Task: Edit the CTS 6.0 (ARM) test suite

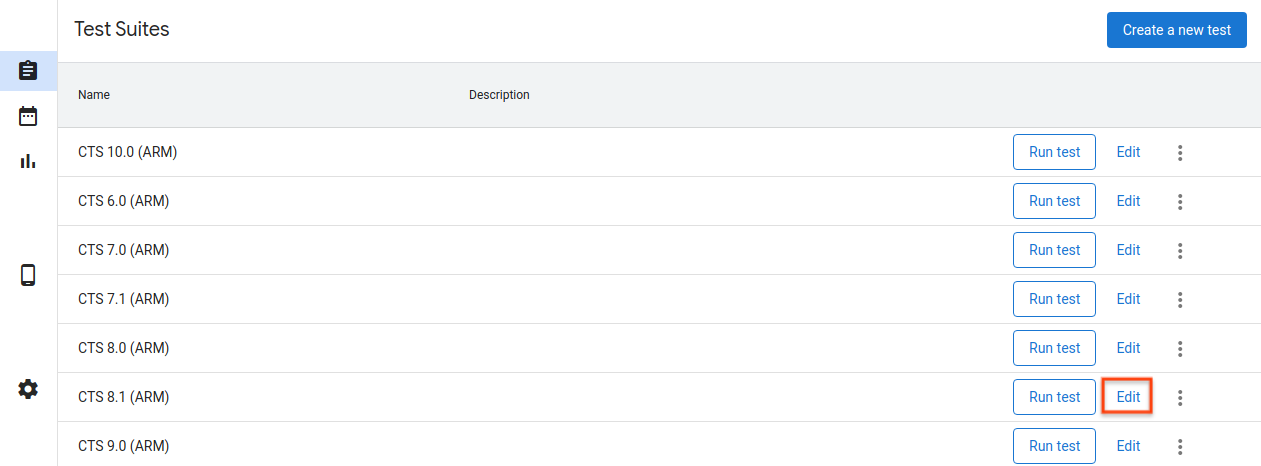Action: [1128, 201]
